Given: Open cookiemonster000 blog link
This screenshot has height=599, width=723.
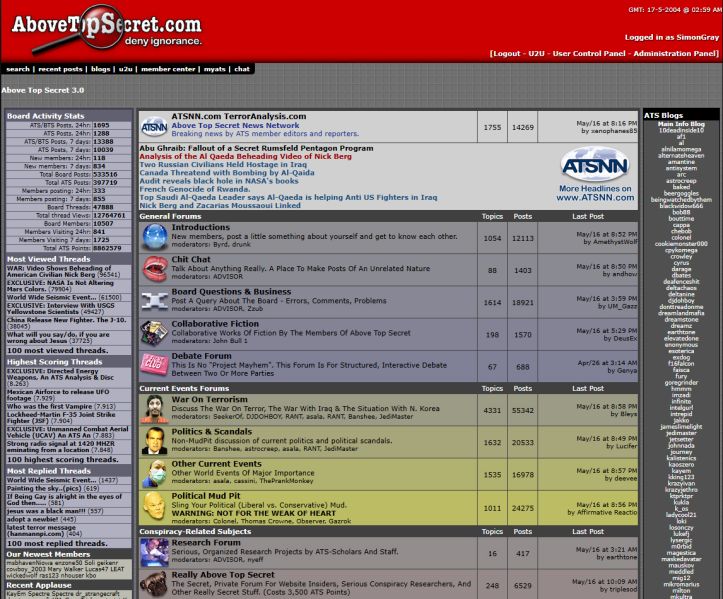Looking at the screenshot, I should tap(681, 243).
